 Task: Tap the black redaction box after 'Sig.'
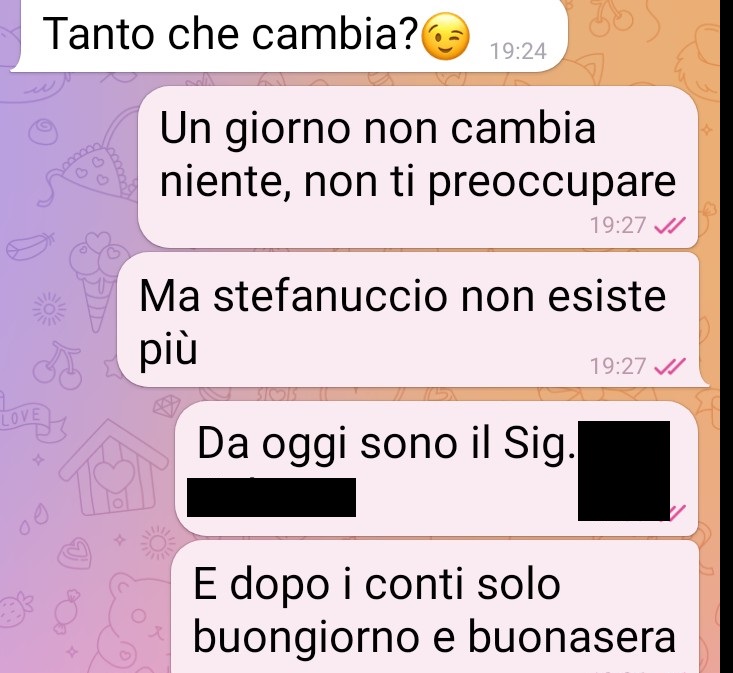tap(624, 471)
